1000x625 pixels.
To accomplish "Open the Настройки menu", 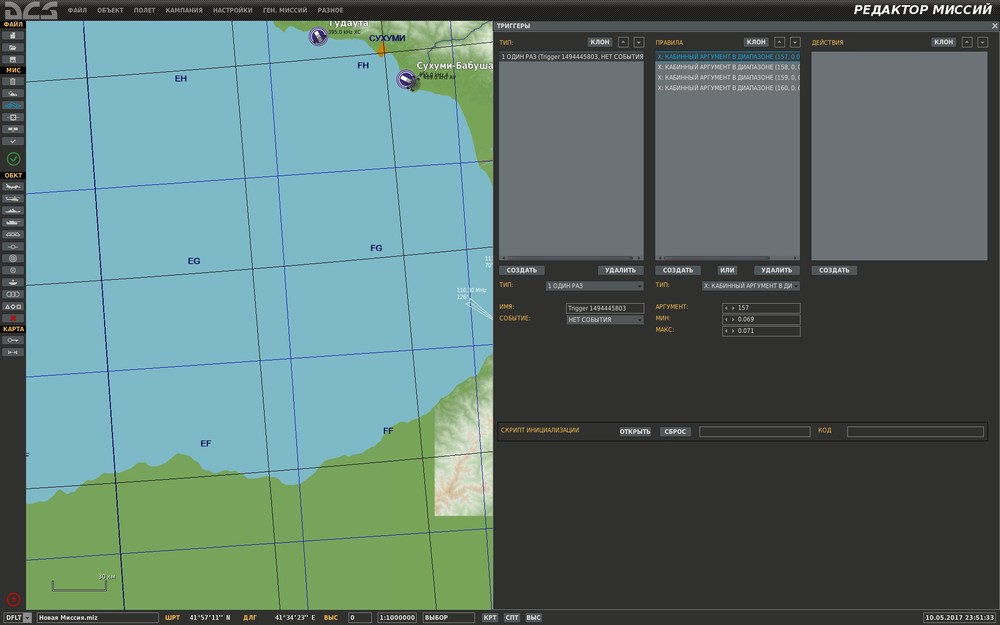I will [x=232, y=10].
